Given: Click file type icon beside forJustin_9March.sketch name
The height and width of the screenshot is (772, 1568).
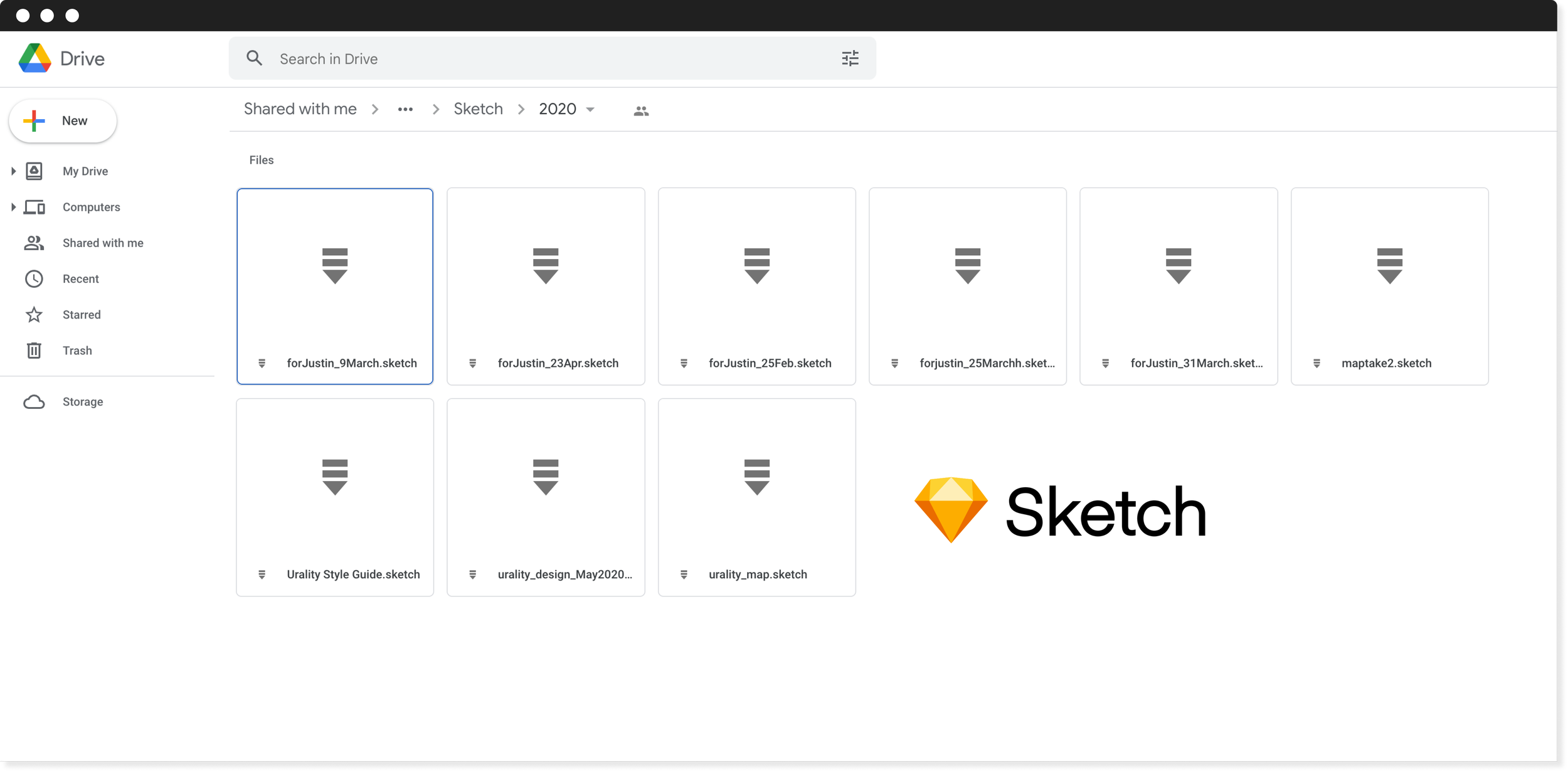Looking at the screenshot, I should (262, 363).
